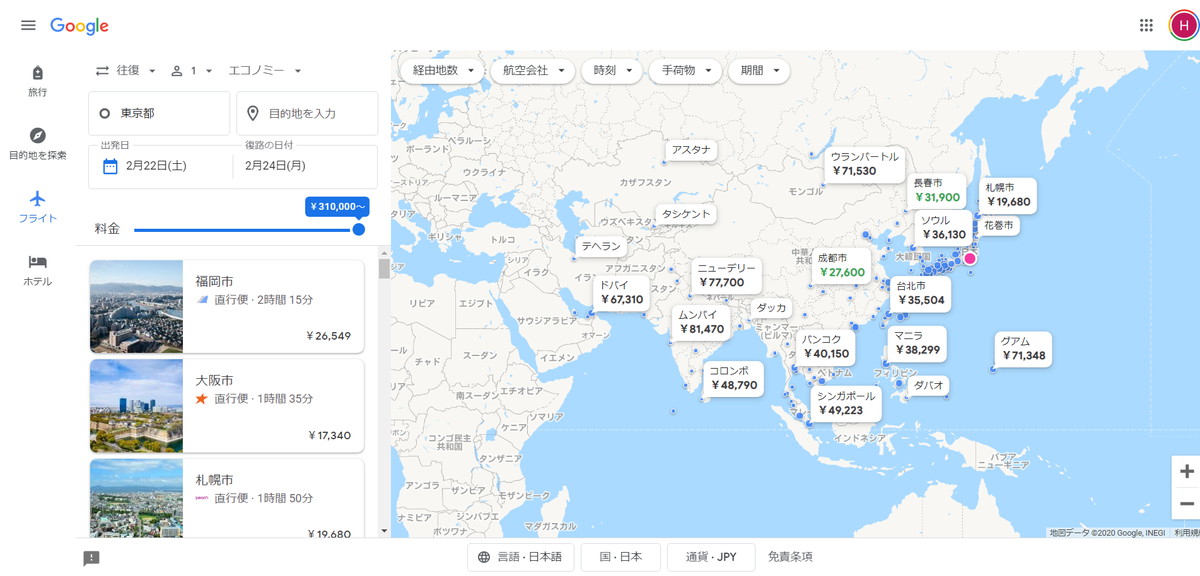Screen dimensions: 1200x576
Task: Click the feedback icon at bottom left
Action: (91, 558)
